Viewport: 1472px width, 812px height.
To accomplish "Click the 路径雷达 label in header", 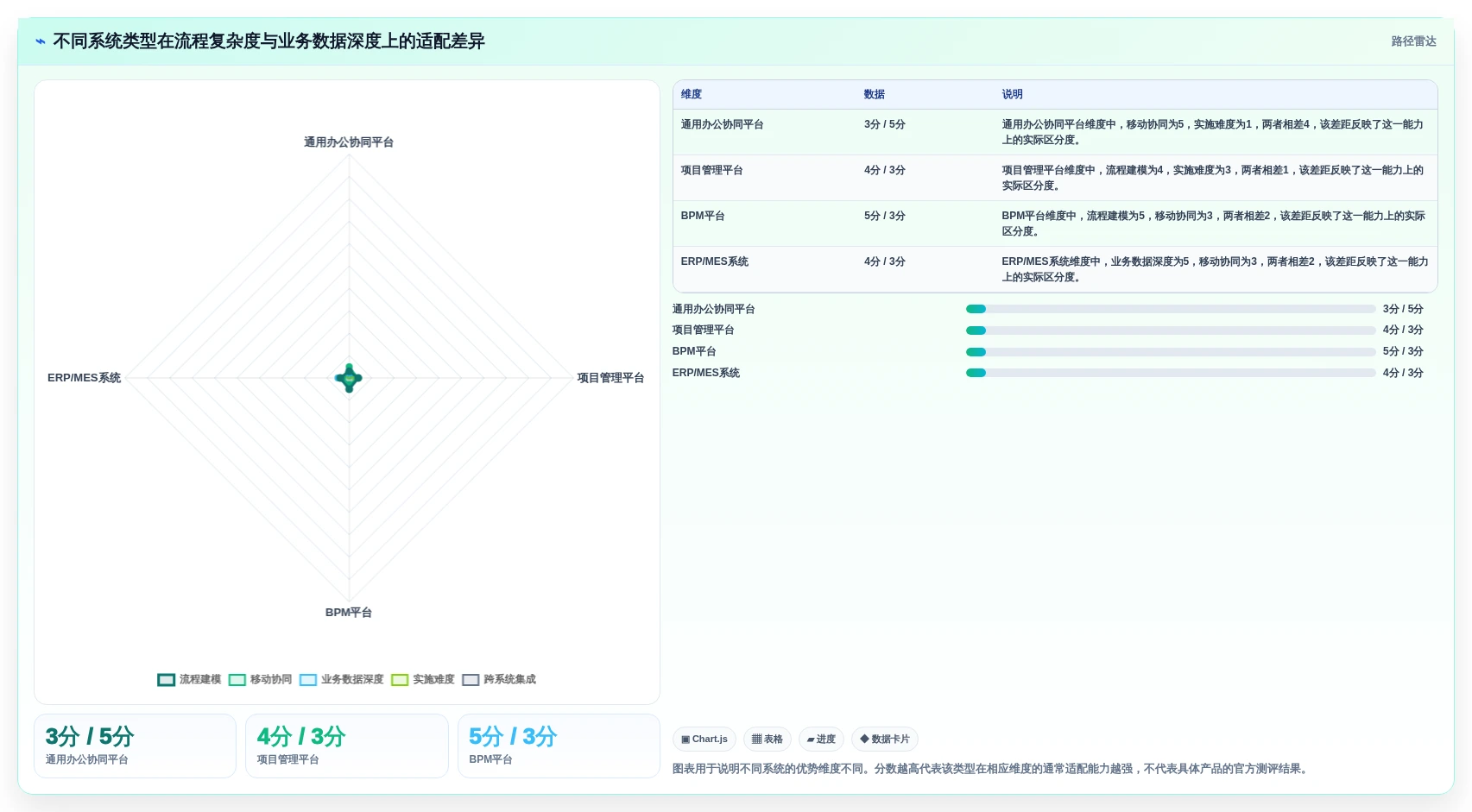I will click(1413, 41).
